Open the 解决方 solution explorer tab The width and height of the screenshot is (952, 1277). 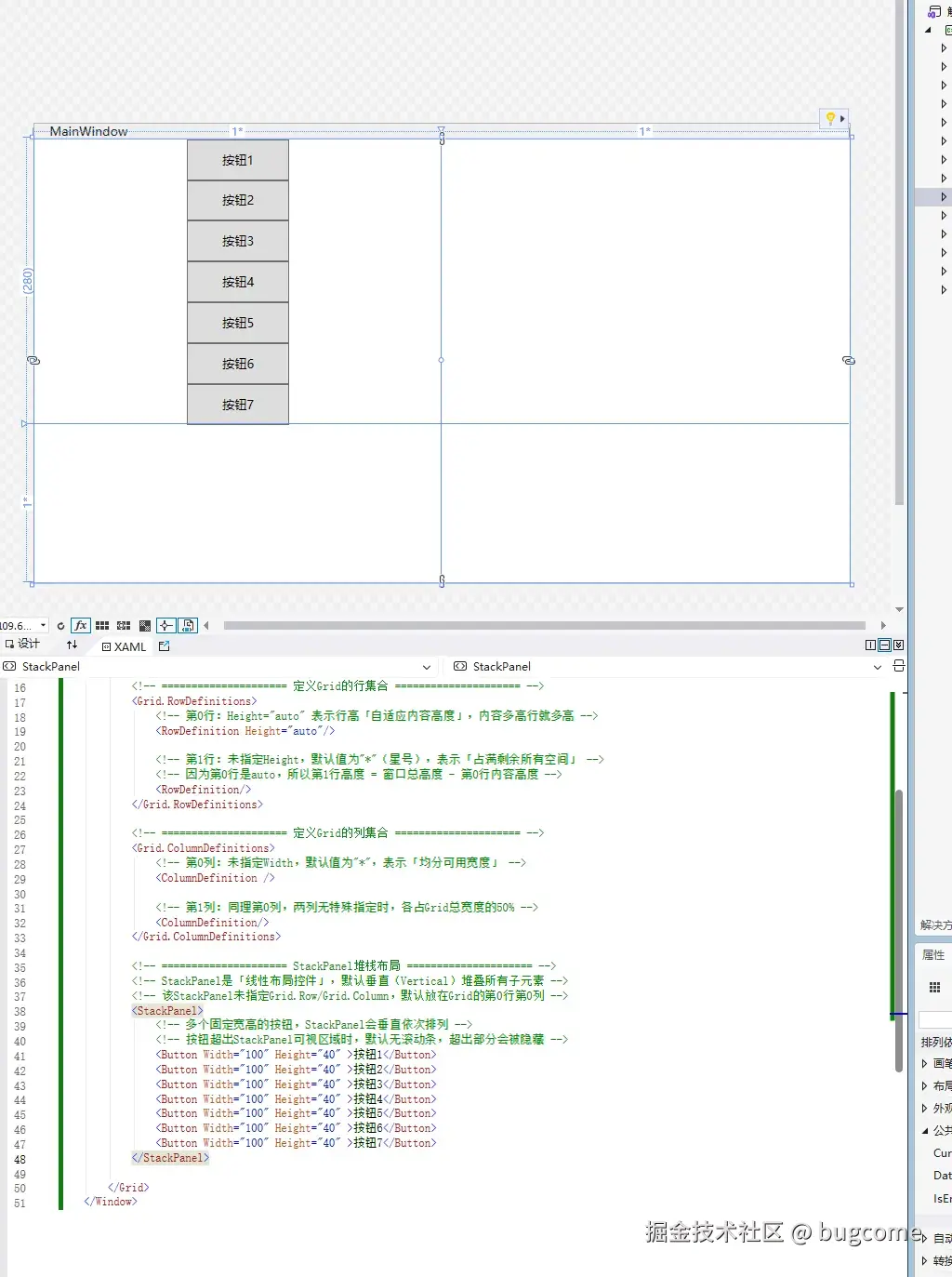935,924
